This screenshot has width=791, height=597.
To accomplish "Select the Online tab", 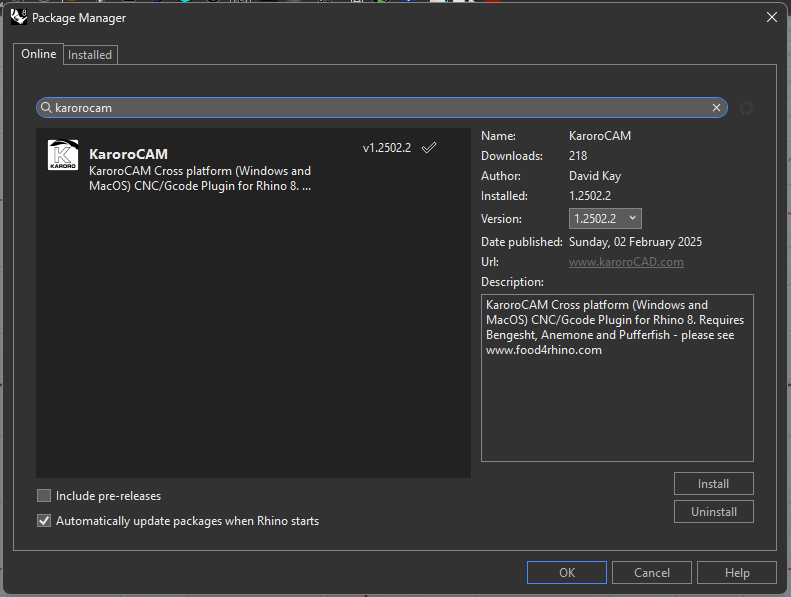I will point(38,54).
